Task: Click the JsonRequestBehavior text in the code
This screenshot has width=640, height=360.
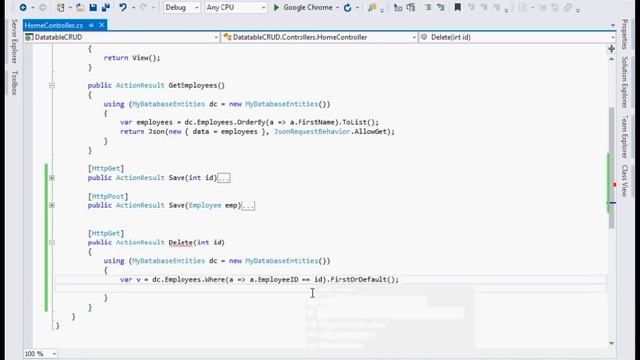Action: coord(312,131)
